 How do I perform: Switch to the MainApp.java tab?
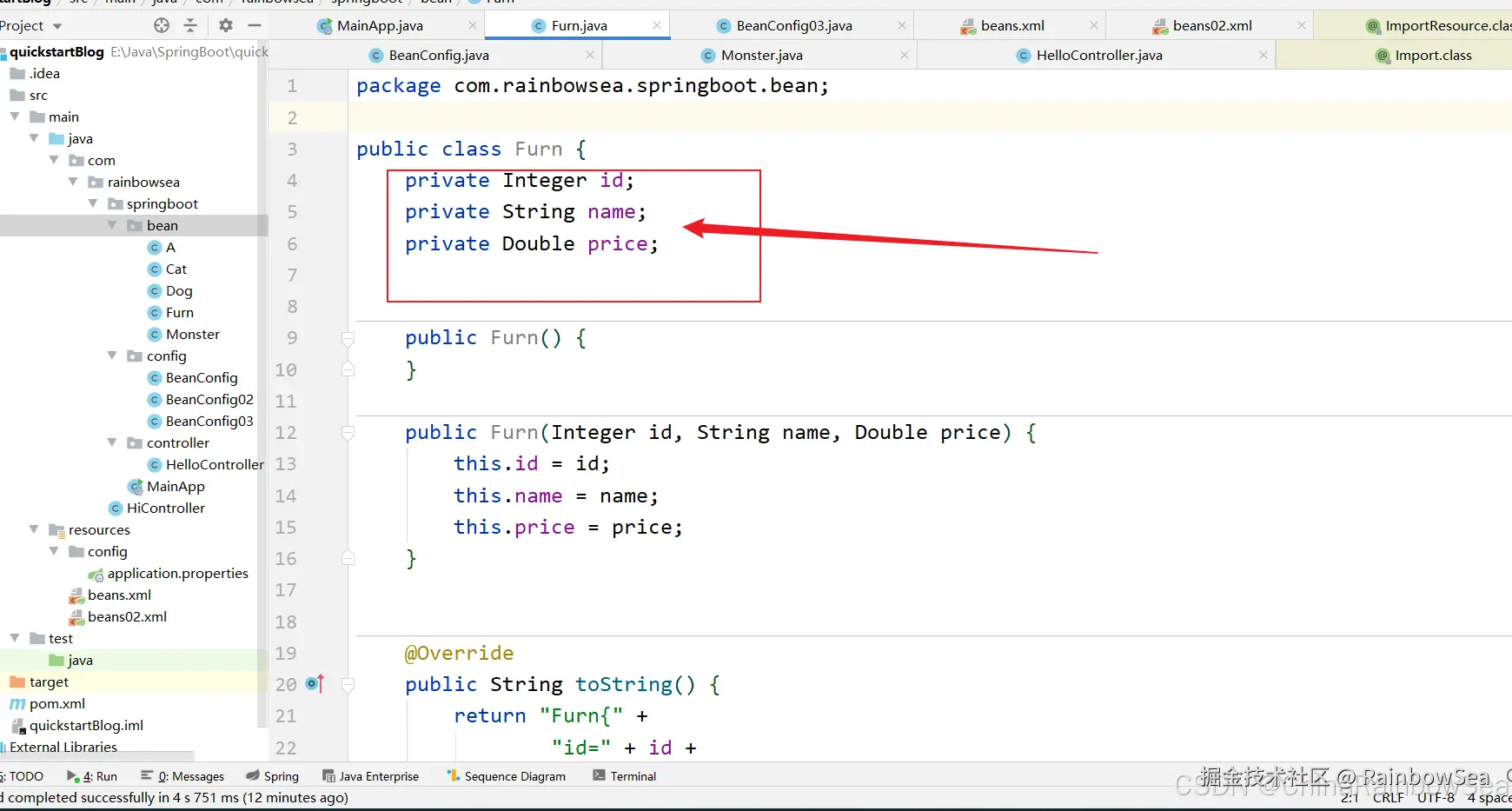point(380,26)
